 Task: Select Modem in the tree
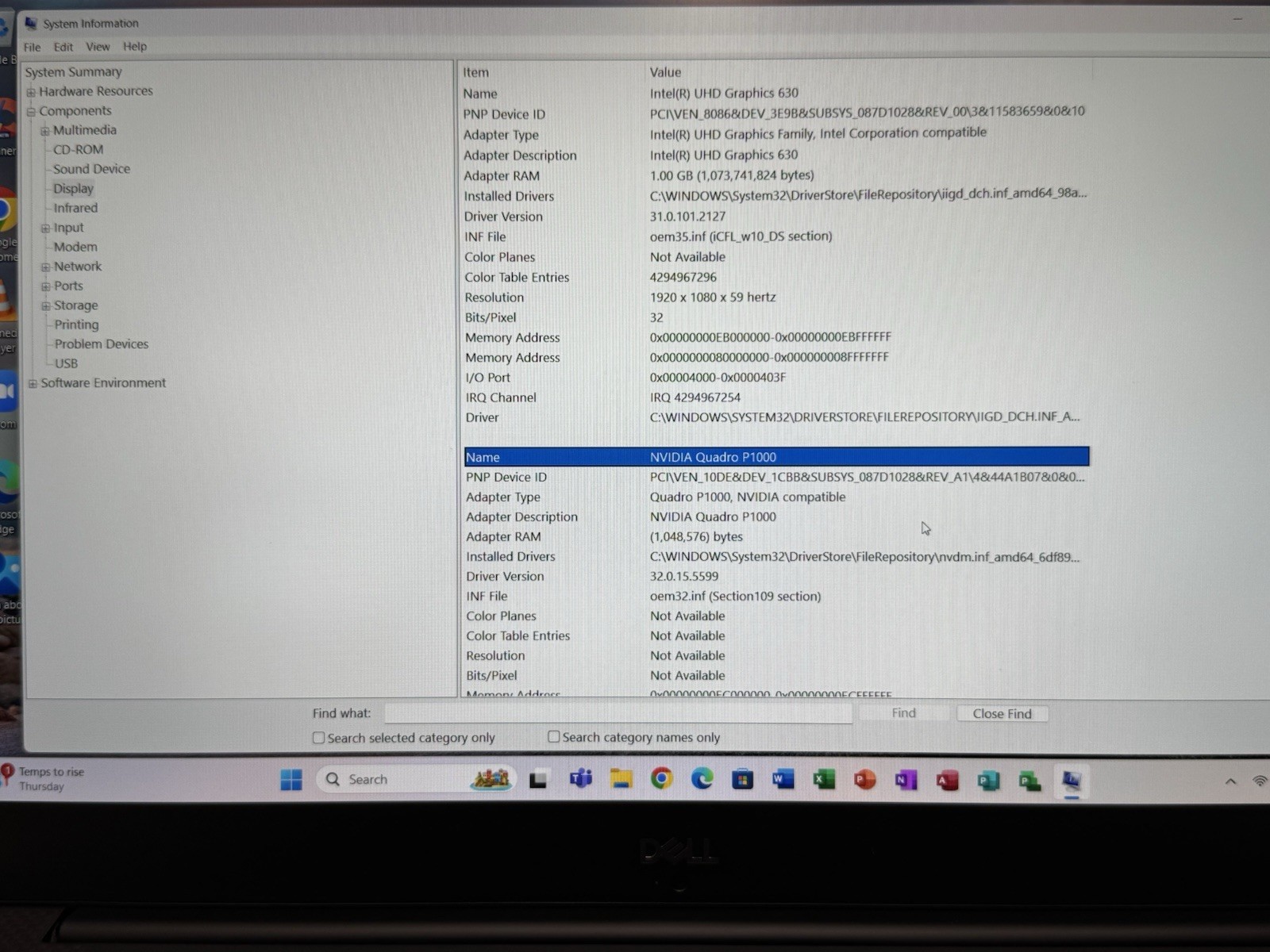click(75, 247)
